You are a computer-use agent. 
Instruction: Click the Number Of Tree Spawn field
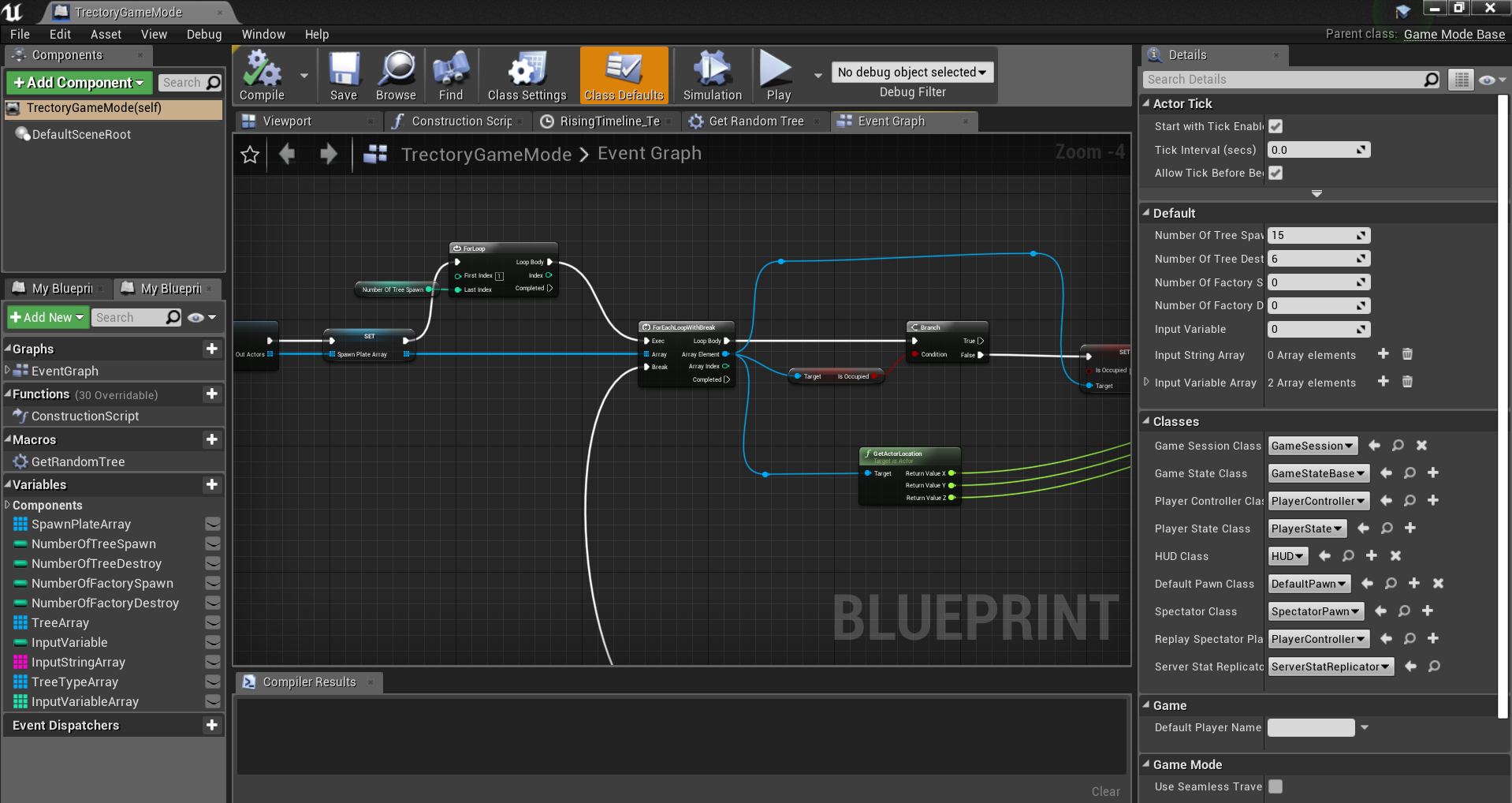[x=1318, y=235]
